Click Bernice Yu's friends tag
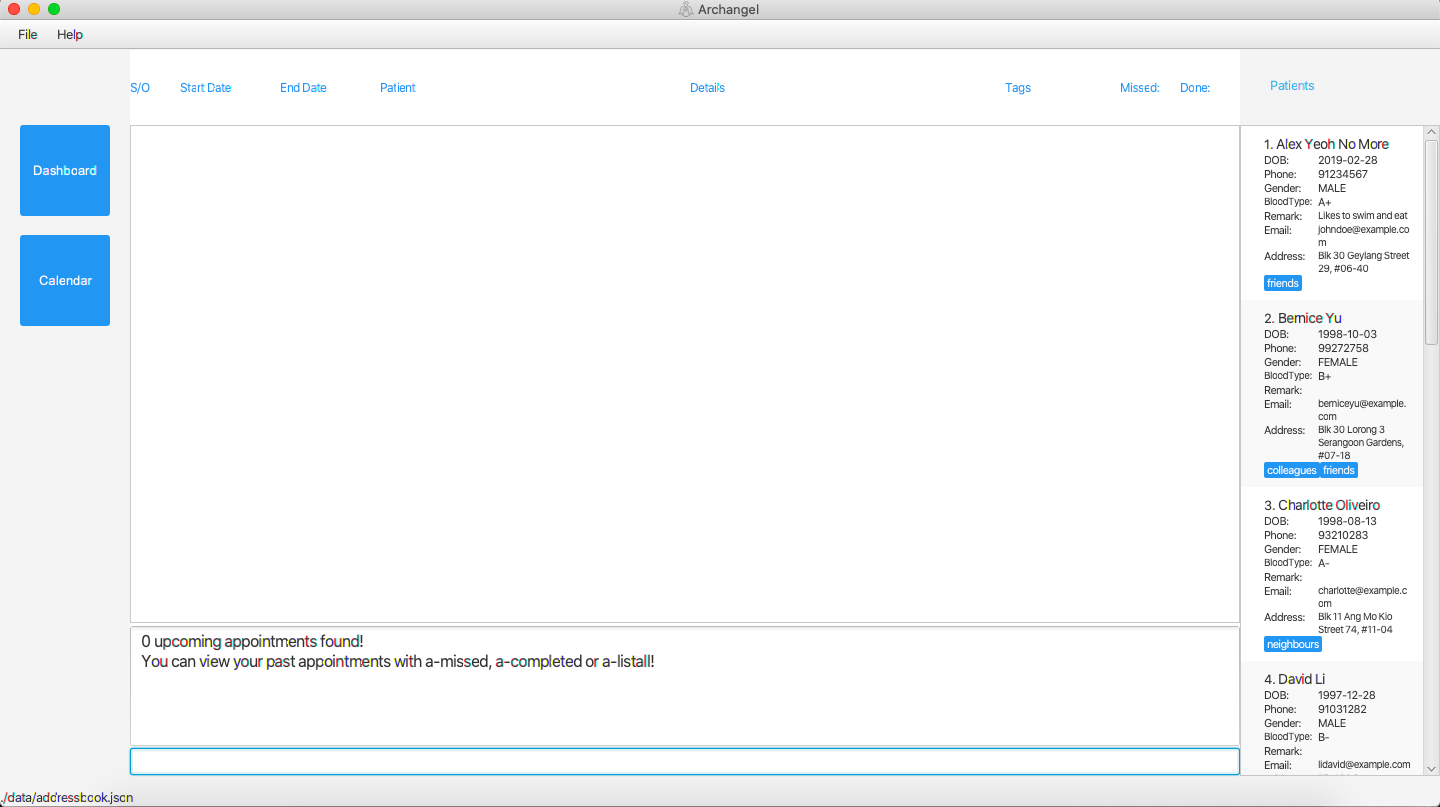The image size is (1440, 807). (1339, 470)
